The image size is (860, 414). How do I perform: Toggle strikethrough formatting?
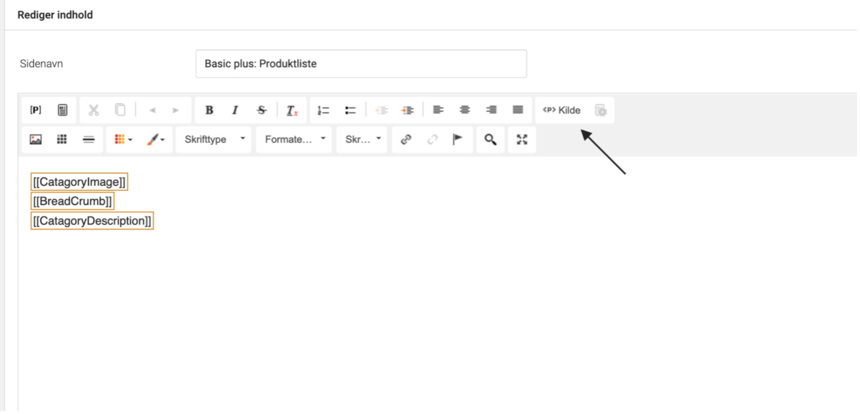click(x=261, y=110)
